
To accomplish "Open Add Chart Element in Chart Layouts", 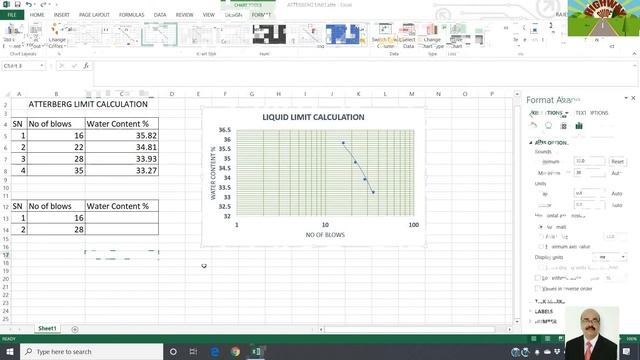I will click(x=13, y=36).
